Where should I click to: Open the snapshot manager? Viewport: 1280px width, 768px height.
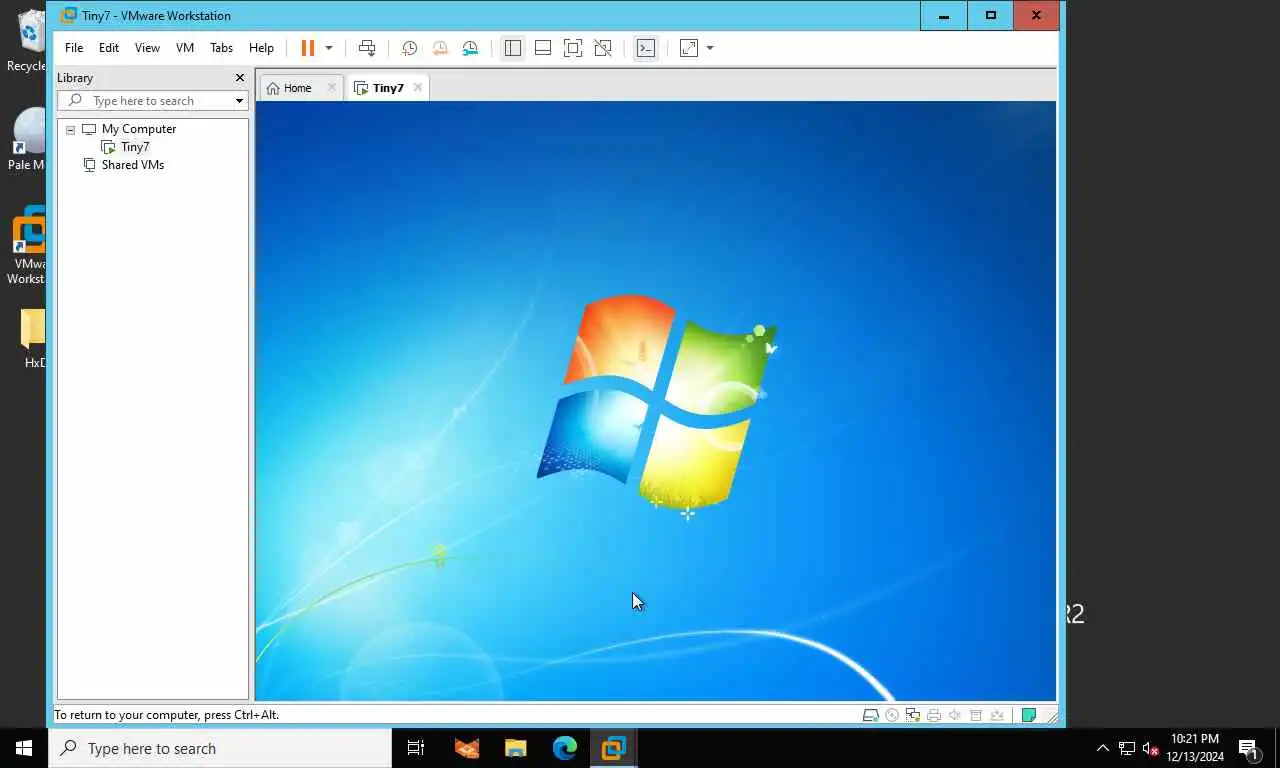point(470,48)
